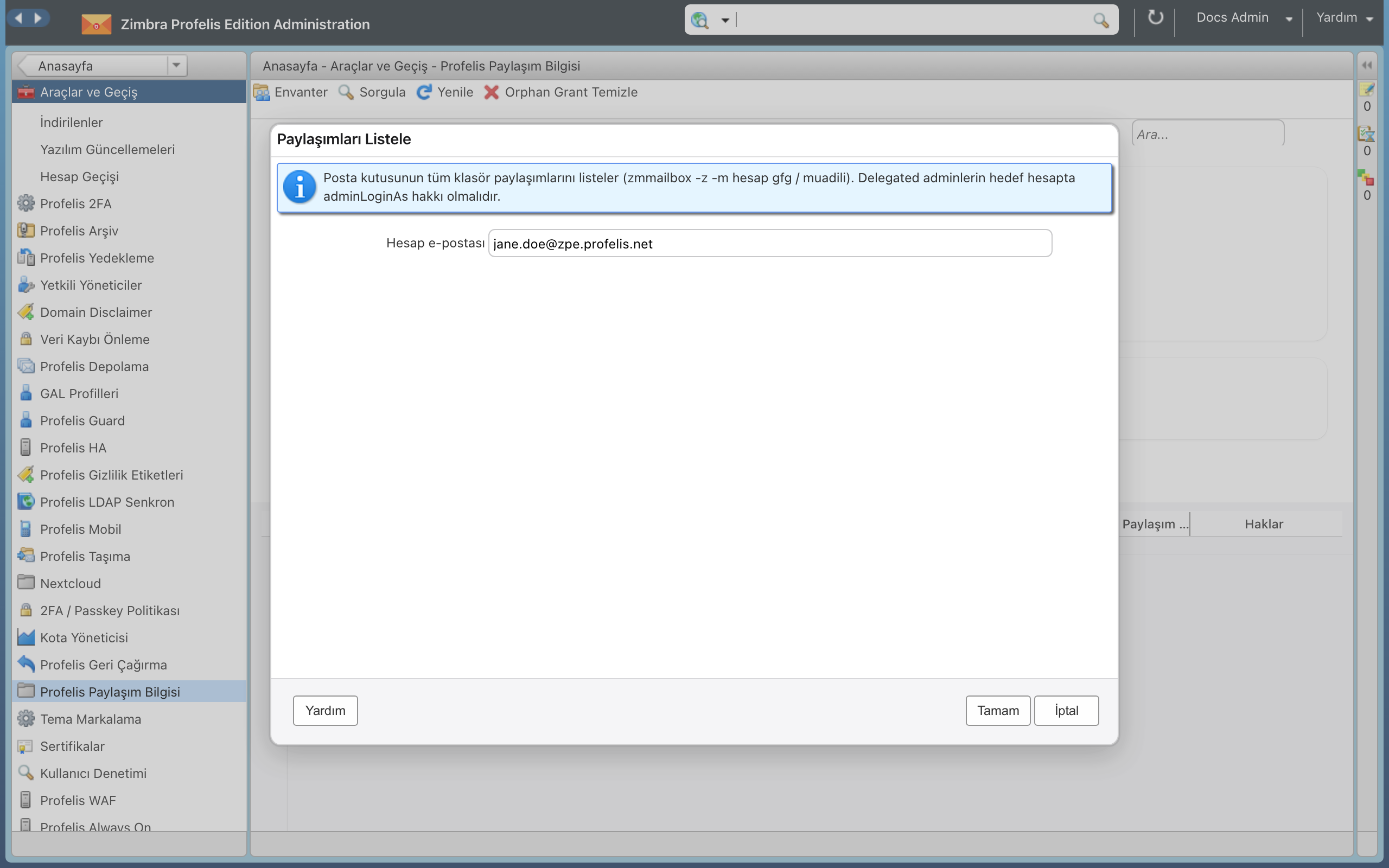
Task: Select Araçlar ve Geçiş section header
Action: 129,92
